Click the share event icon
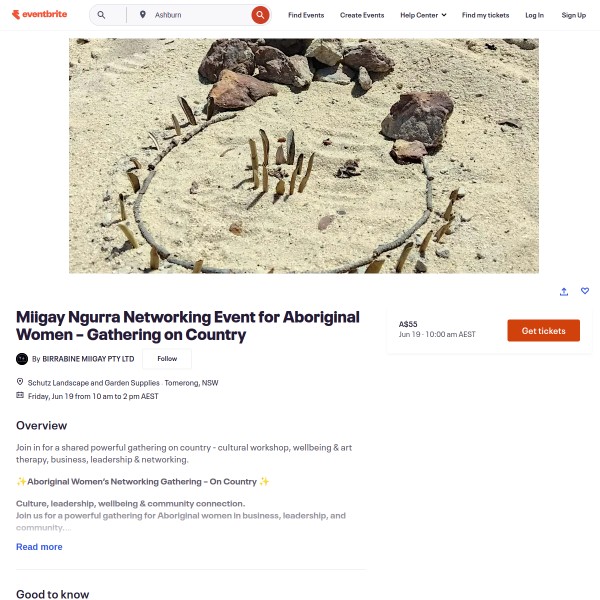Viewport: 600px width, 600px height. (x=564, y=292)
